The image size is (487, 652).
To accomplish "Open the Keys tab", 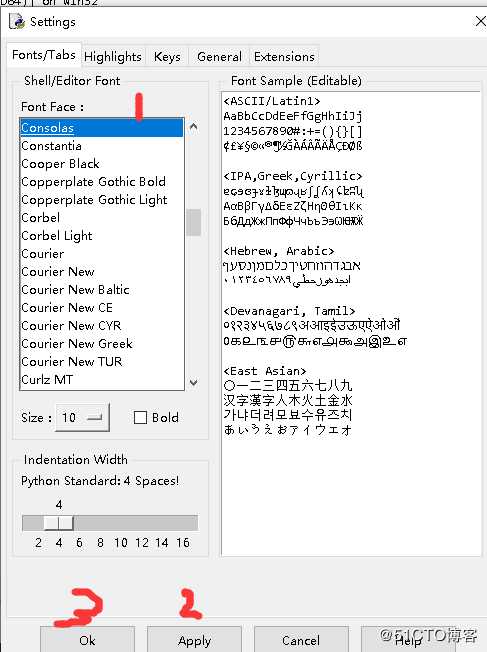I will pos(167,57).
